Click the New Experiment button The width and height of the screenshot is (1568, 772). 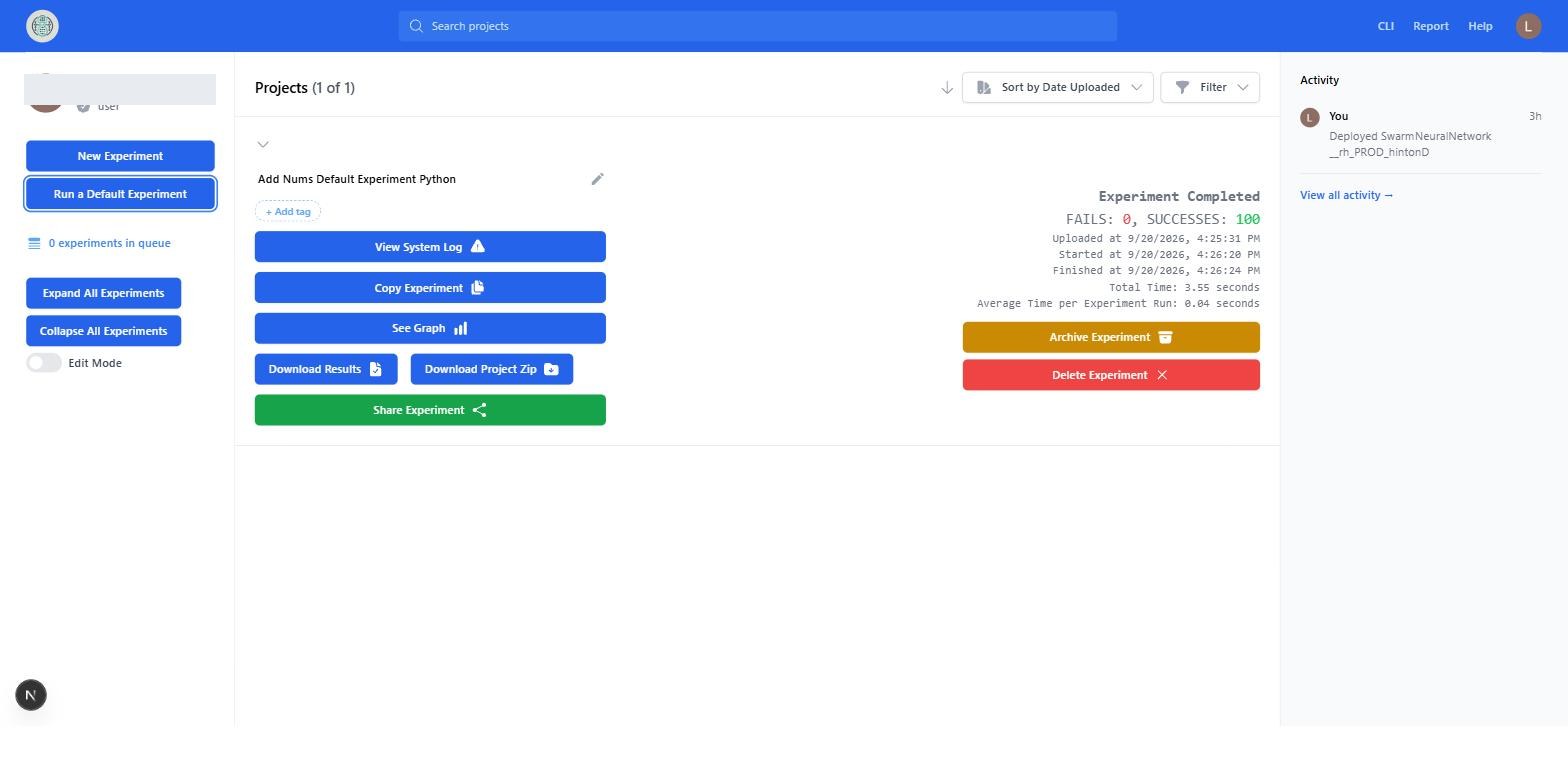point(120,156)
